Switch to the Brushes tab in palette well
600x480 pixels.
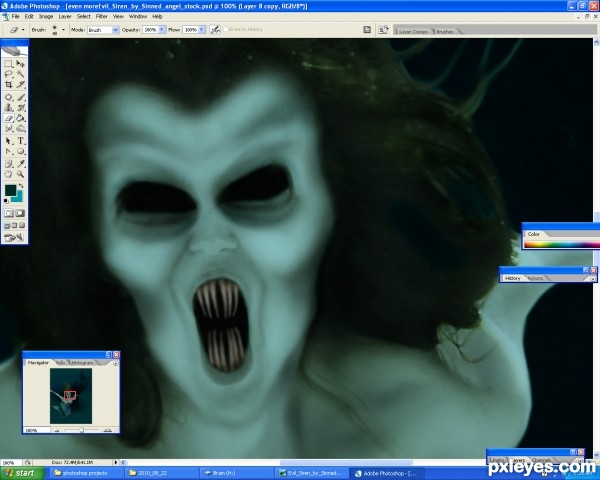pos(445,31)
